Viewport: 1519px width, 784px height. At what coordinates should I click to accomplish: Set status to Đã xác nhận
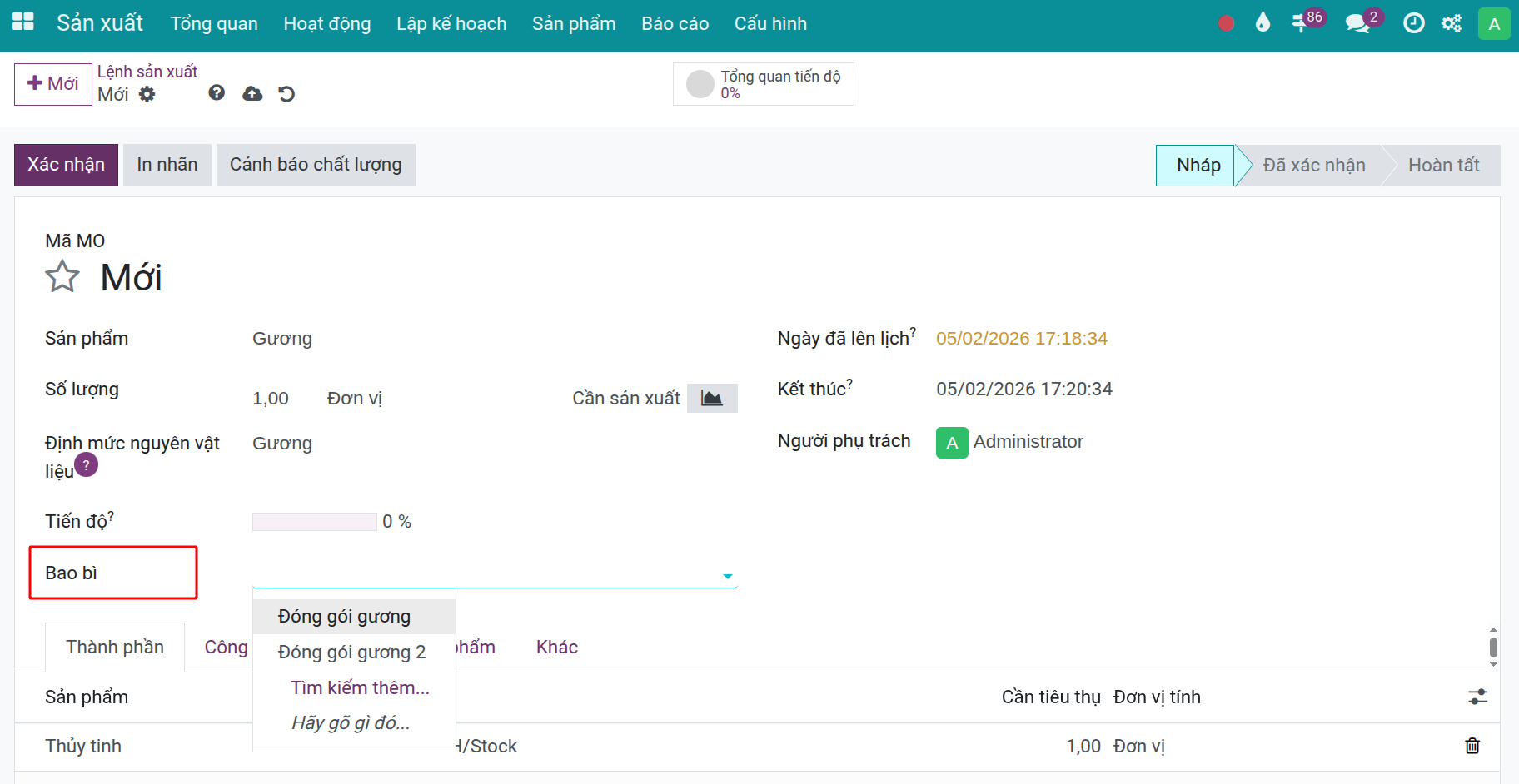coord(1313,166)
